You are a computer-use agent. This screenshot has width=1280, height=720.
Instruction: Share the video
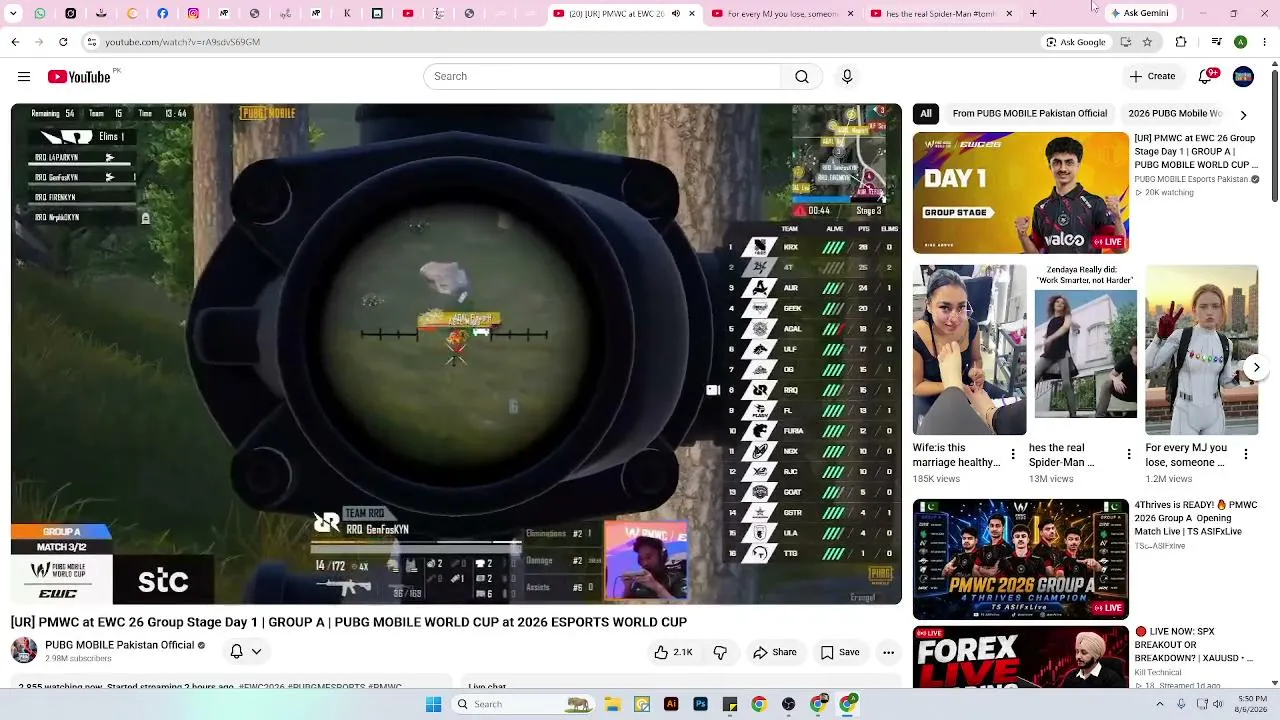point(775,652)
